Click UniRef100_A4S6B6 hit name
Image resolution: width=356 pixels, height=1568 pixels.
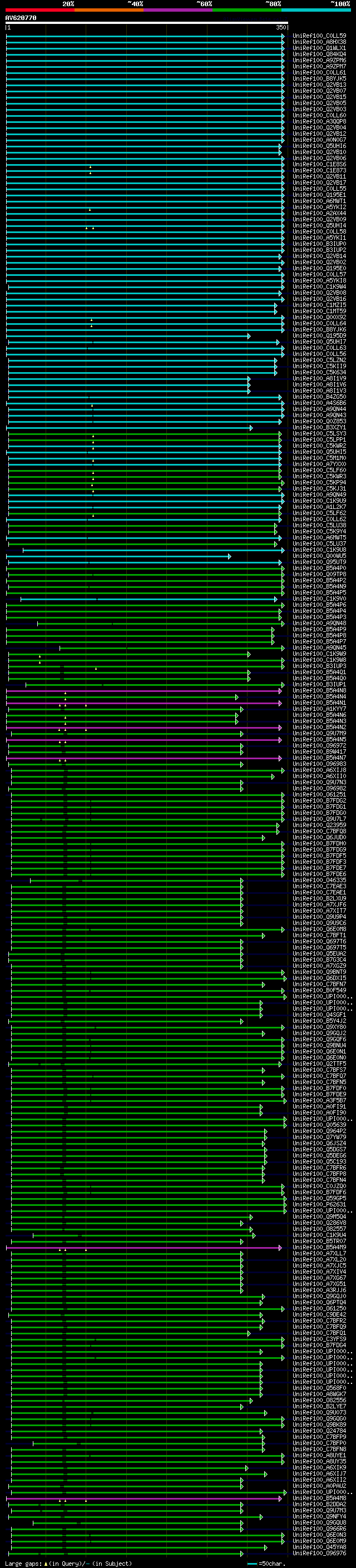pyautogui.click(x=319, y=403)
